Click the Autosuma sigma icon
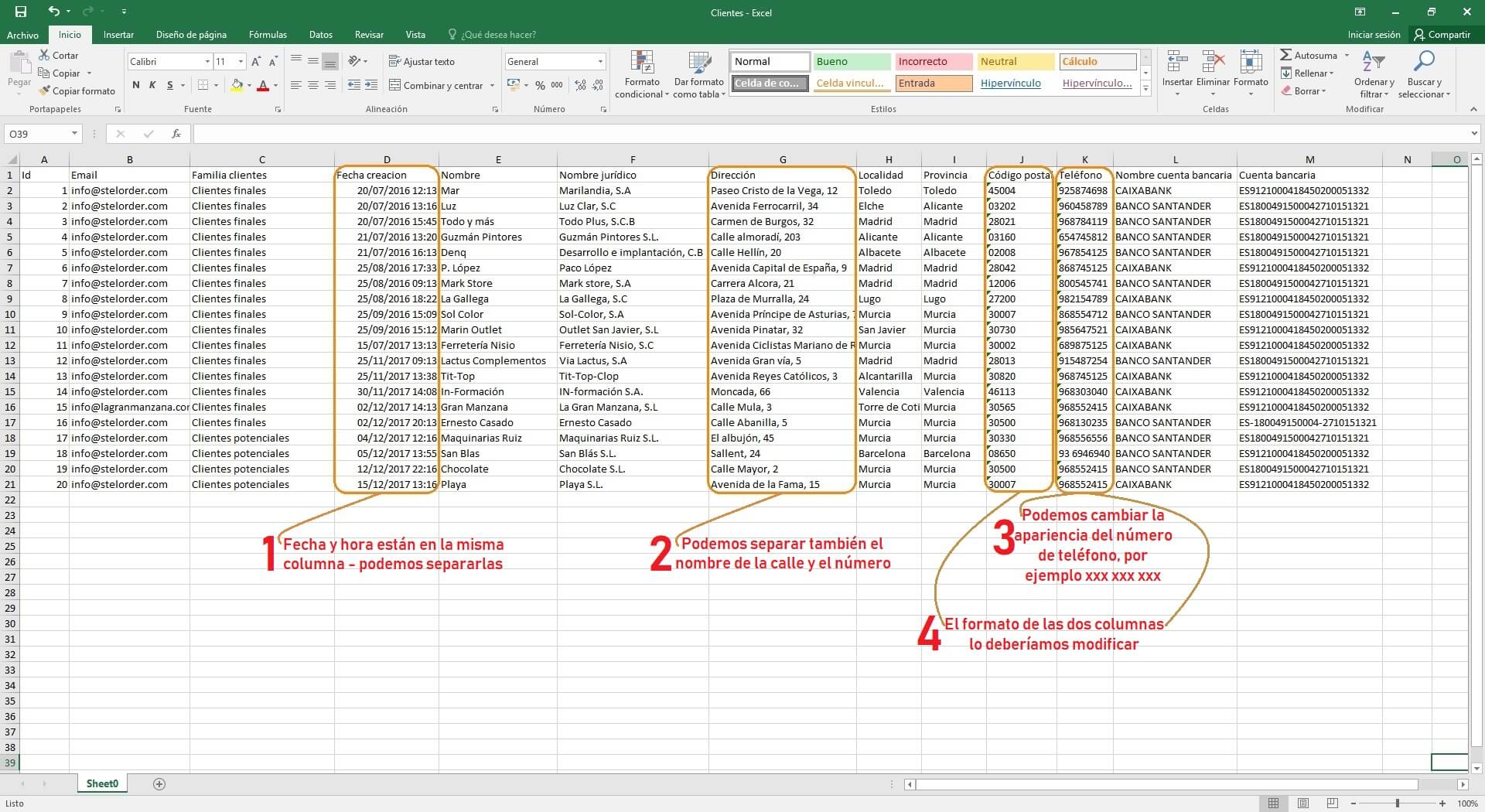The image size is (1485, 812). click(1285, 55)
